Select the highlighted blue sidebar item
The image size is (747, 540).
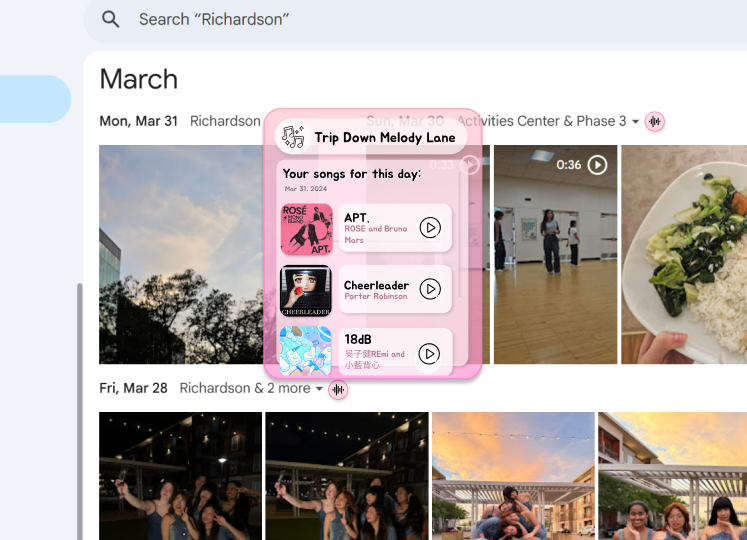coord(33,99)
